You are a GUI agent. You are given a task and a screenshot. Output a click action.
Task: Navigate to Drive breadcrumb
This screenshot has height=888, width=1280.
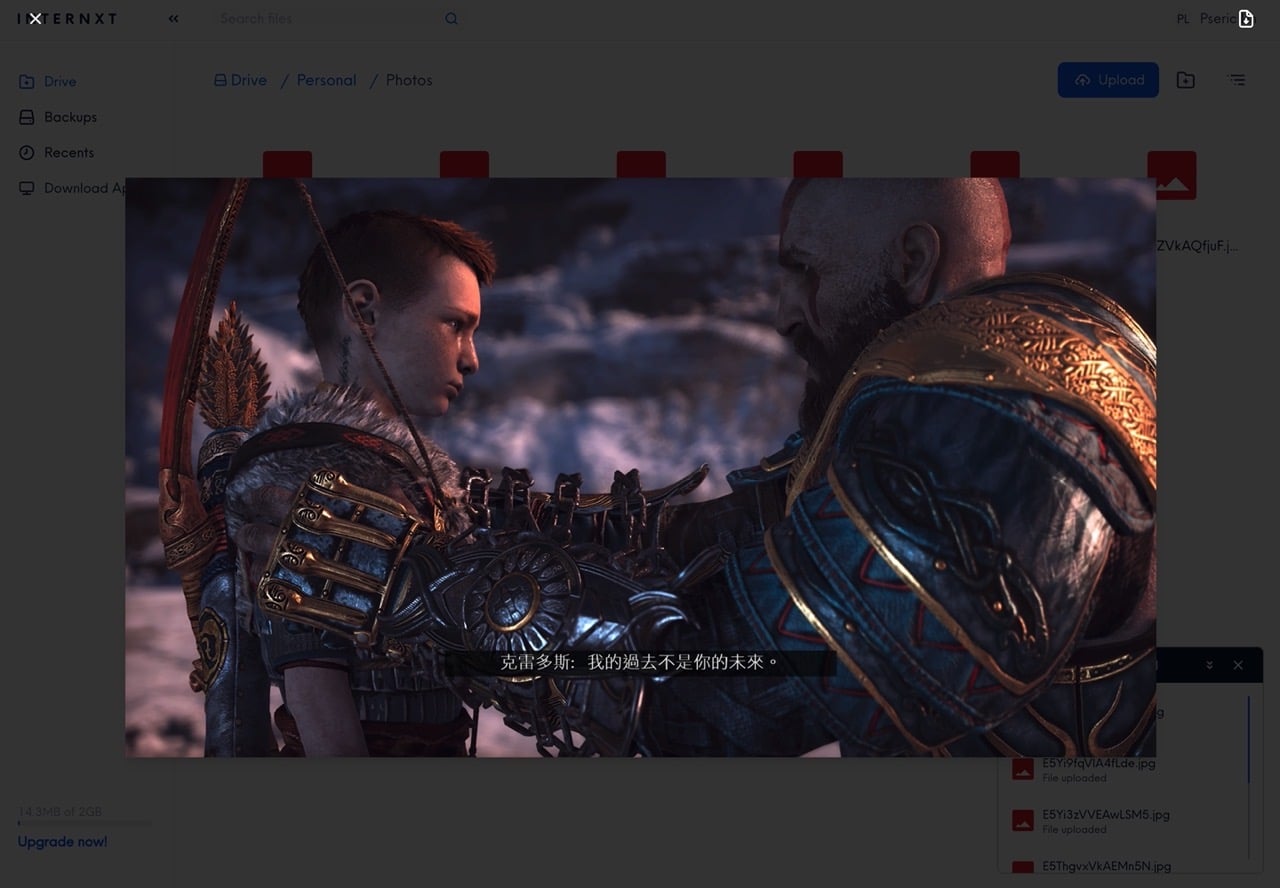tap(241, 80)
